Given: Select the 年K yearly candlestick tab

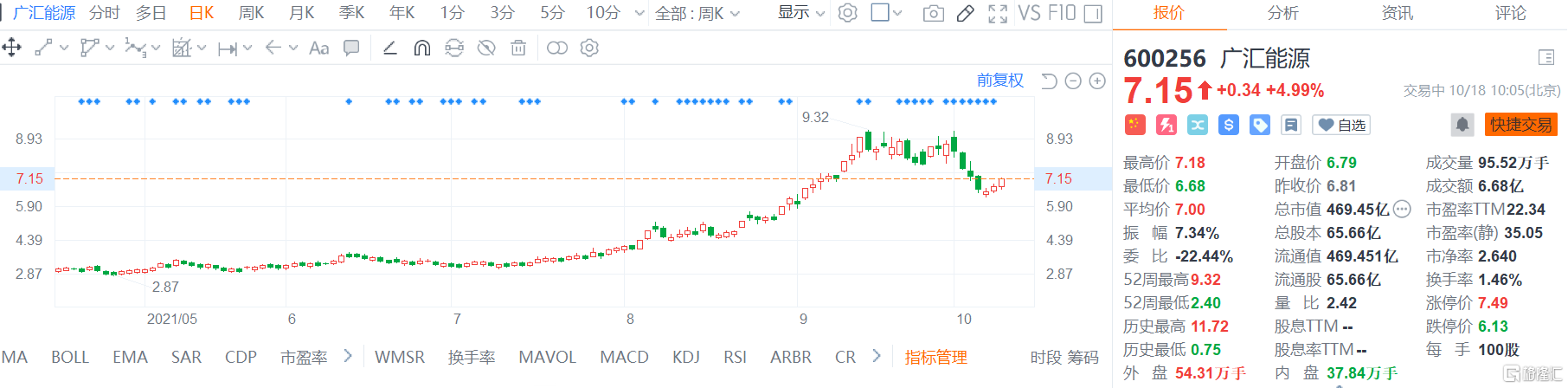Looking at the screenshot, I should [x=402, y=13].
